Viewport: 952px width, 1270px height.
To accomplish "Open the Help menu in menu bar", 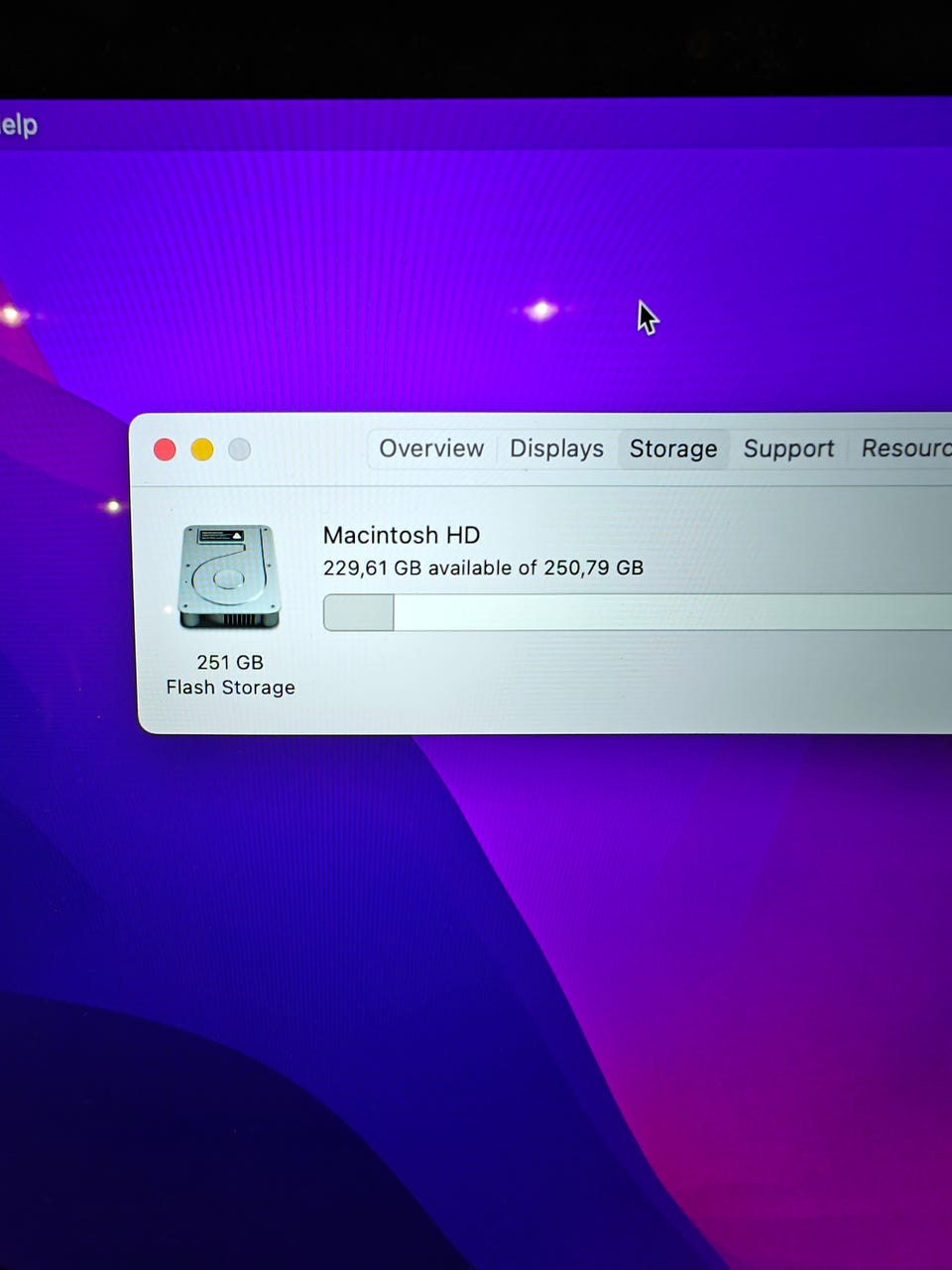I will coord(18,125).
